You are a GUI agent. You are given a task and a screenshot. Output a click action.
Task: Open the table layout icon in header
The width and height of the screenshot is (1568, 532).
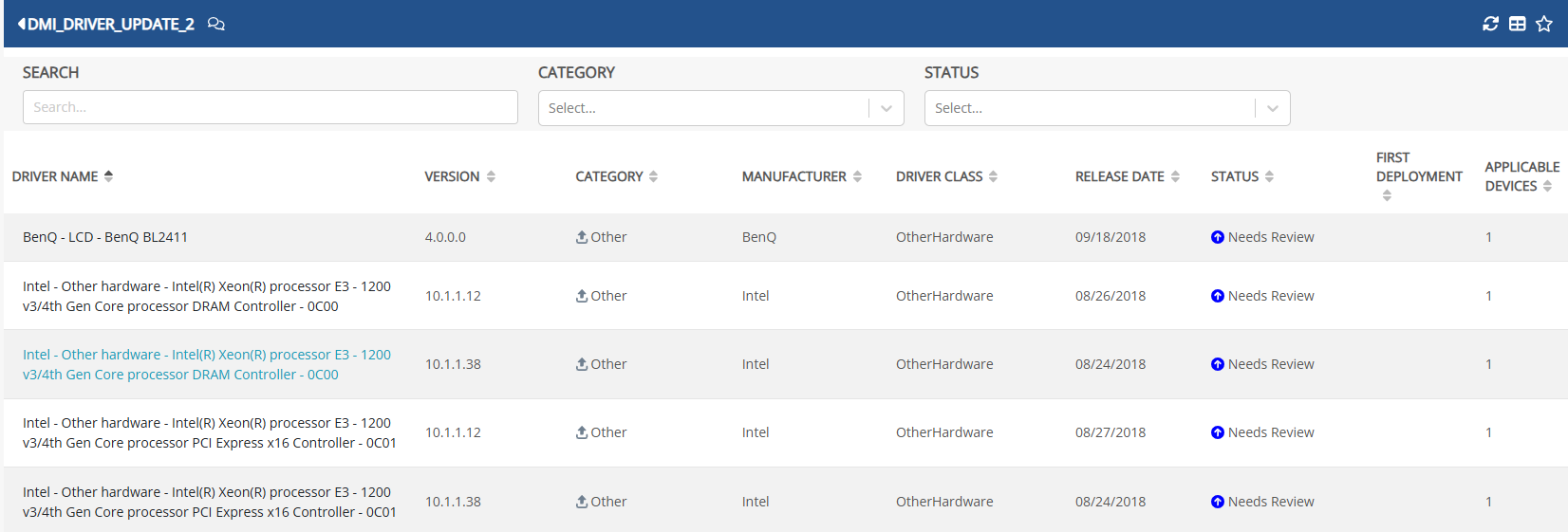(x=1518, y=24)
